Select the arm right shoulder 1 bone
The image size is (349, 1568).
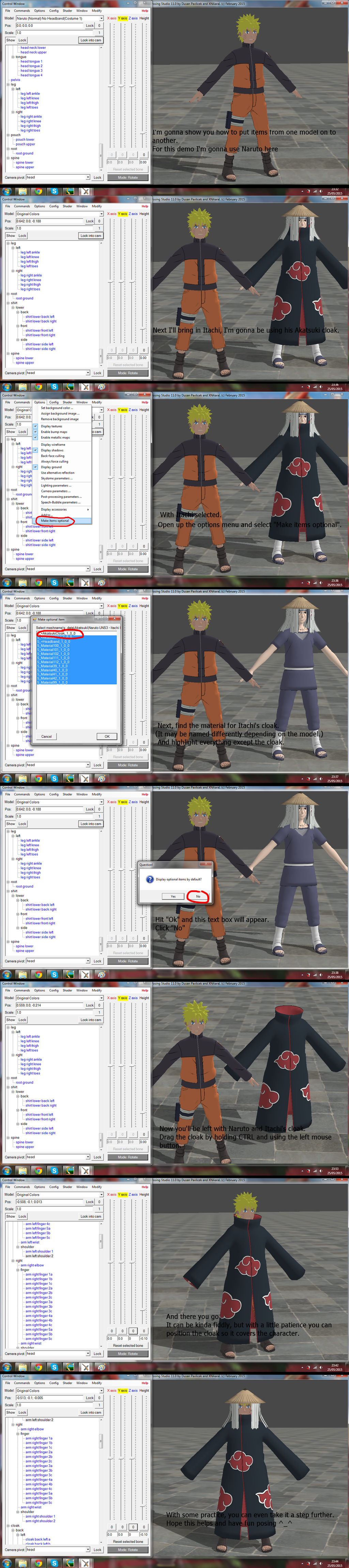(40, 1516)
